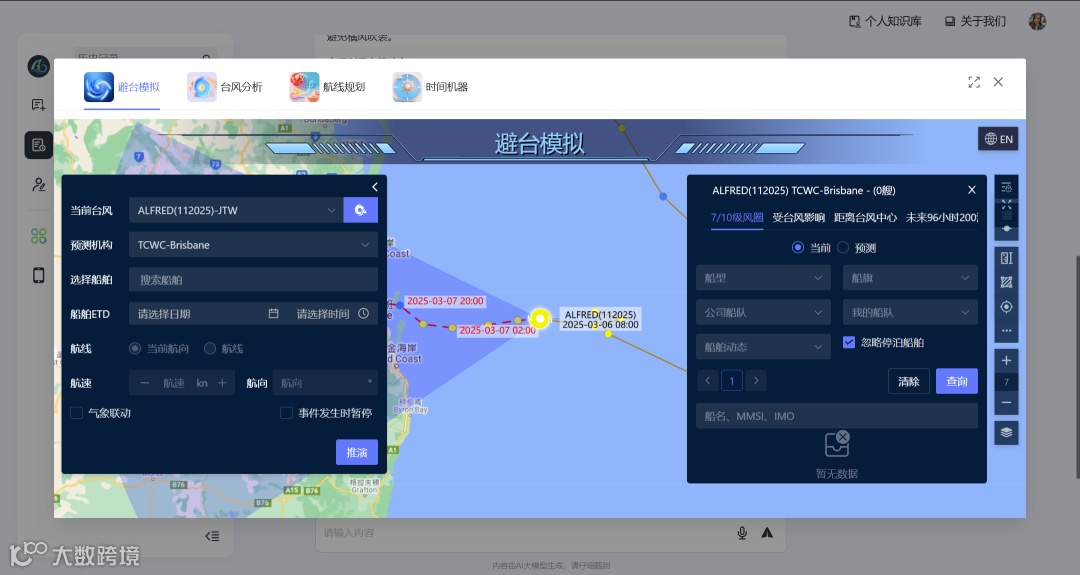Enable the 事件发生时暂停 checkbox
Screen dimensions: 1080x575
pos(286,412)
